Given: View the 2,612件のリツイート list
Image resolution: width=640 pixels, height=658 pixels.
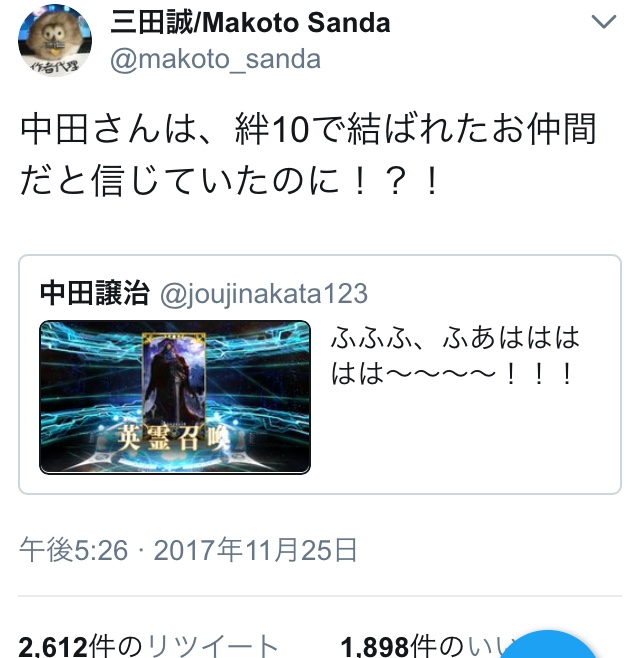Looking at the screenshot, I should [149, 645].
